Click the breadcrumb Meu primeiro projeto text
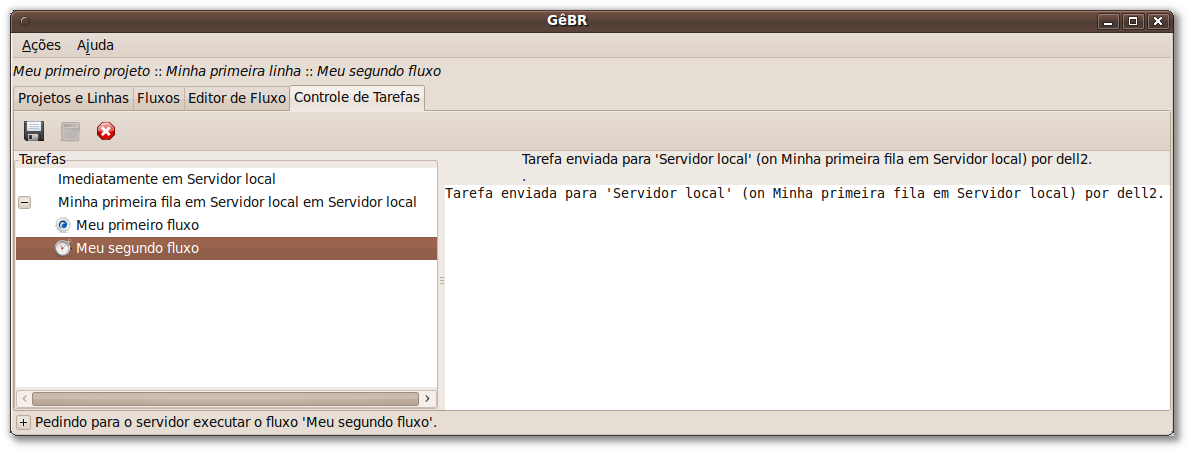This screenshot has height=453, width=1191. [82, 71]
